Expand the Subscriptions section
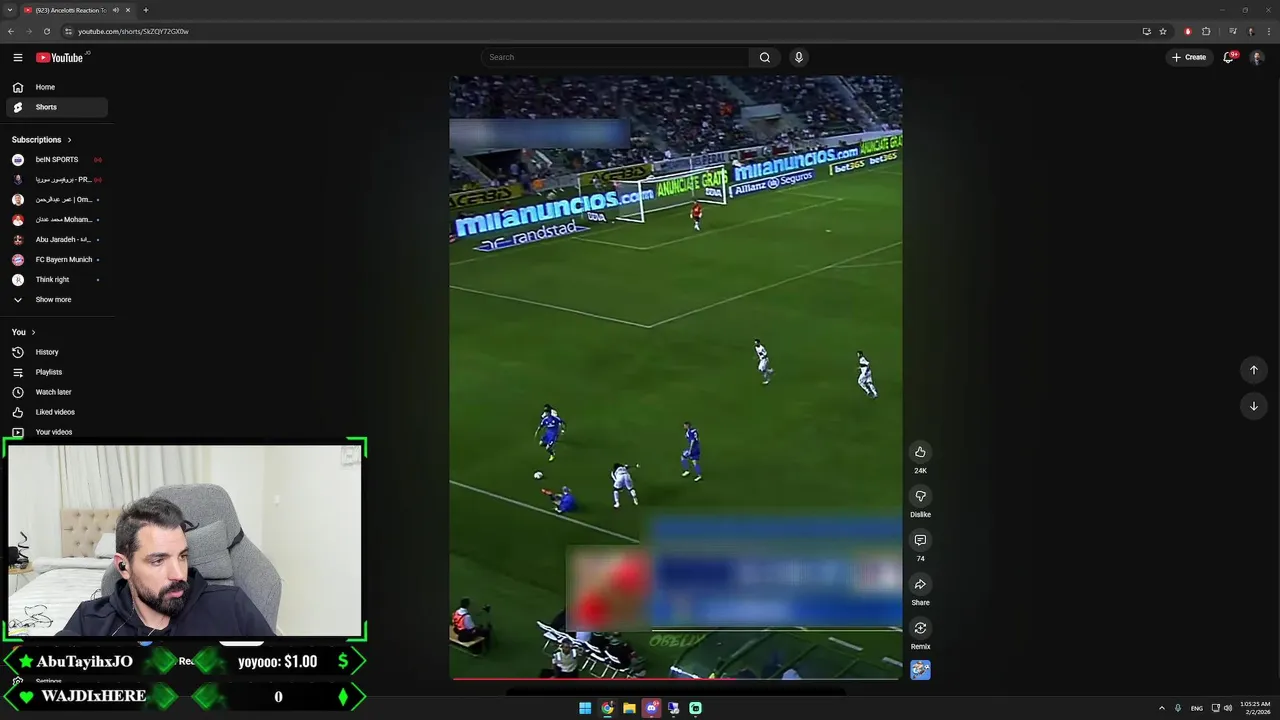 click(42, 139)
